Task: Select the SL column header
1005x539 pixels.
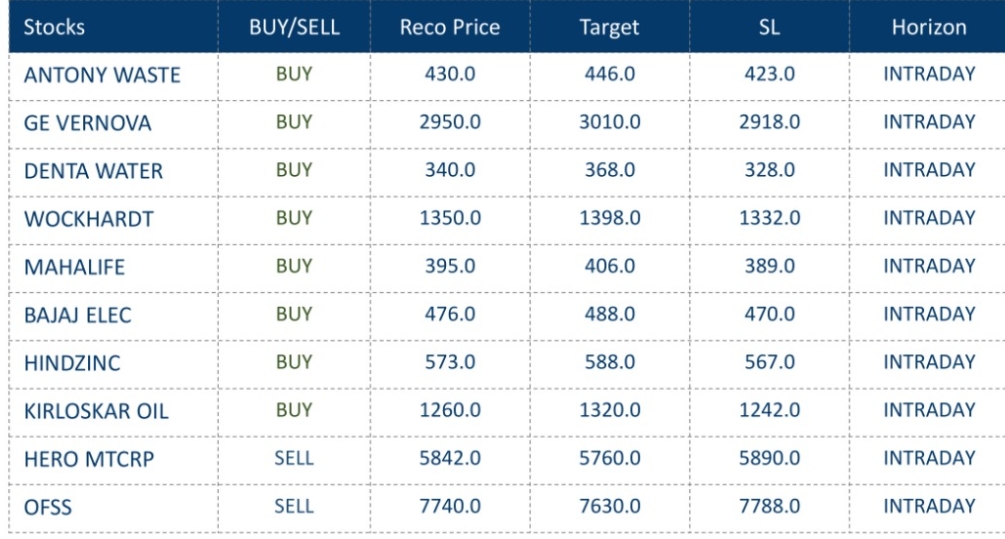Action: point(770,27)
